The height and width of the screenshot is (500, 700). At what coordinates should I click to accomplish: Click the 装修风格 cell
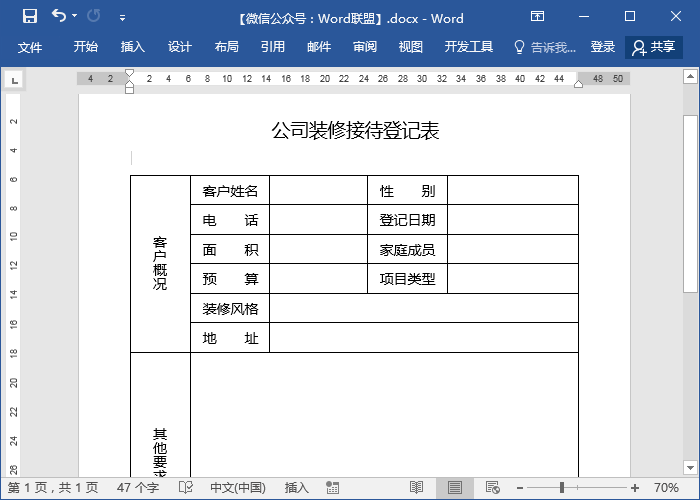click(230, 308)
